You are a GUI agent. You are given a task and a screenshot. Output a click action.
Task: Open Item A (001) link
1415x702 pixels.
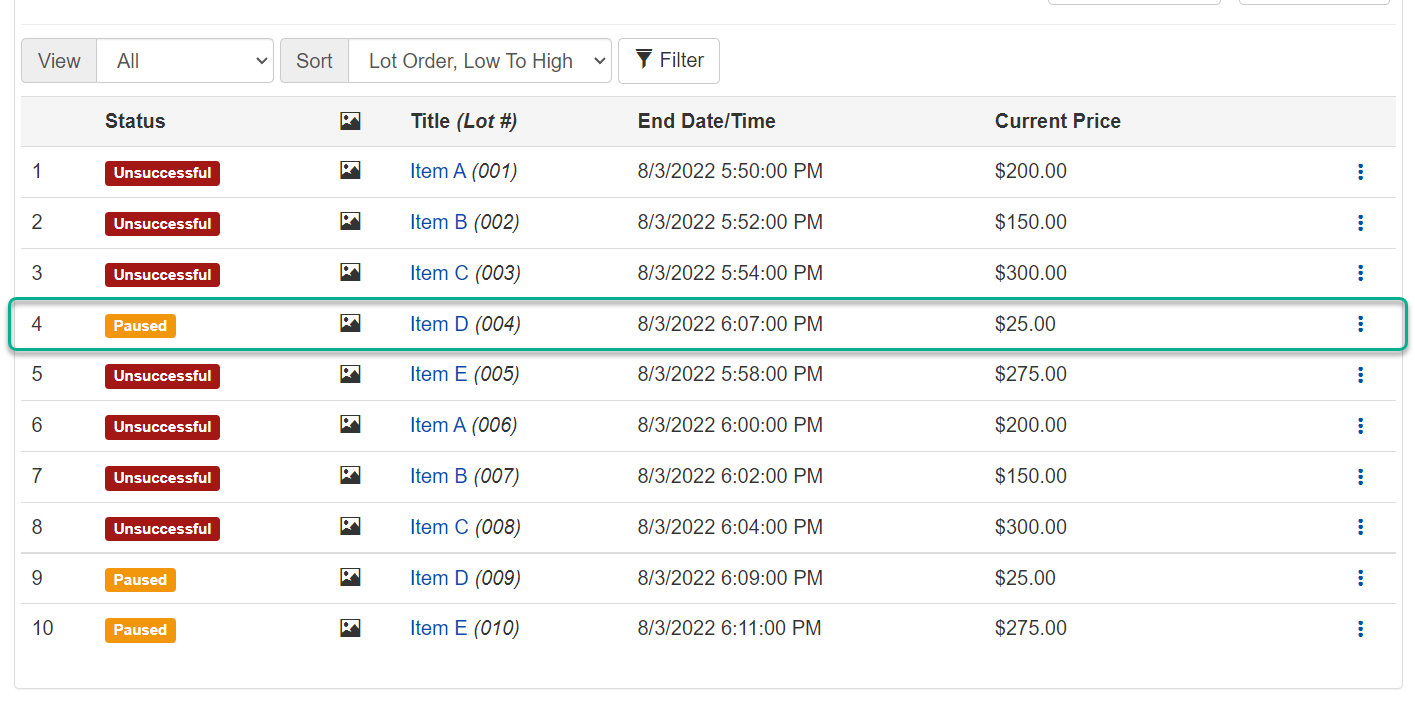point(438,171)
